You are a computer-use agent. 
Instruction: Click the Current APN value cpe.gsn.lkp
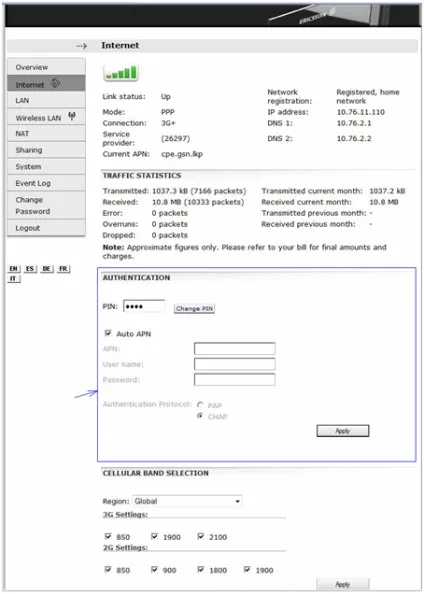pyautogui.click(x=182, y=154)
